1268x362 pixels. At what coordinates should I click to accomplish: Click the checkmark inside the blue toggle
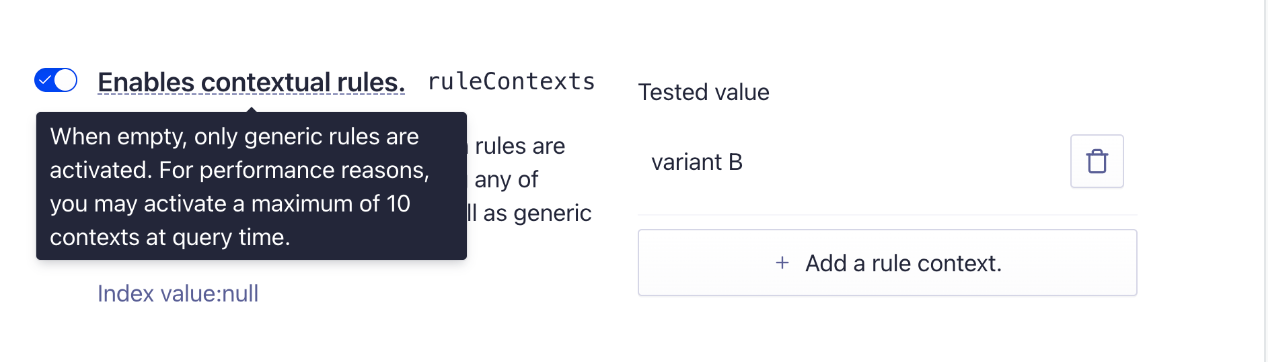pos(45,80)
